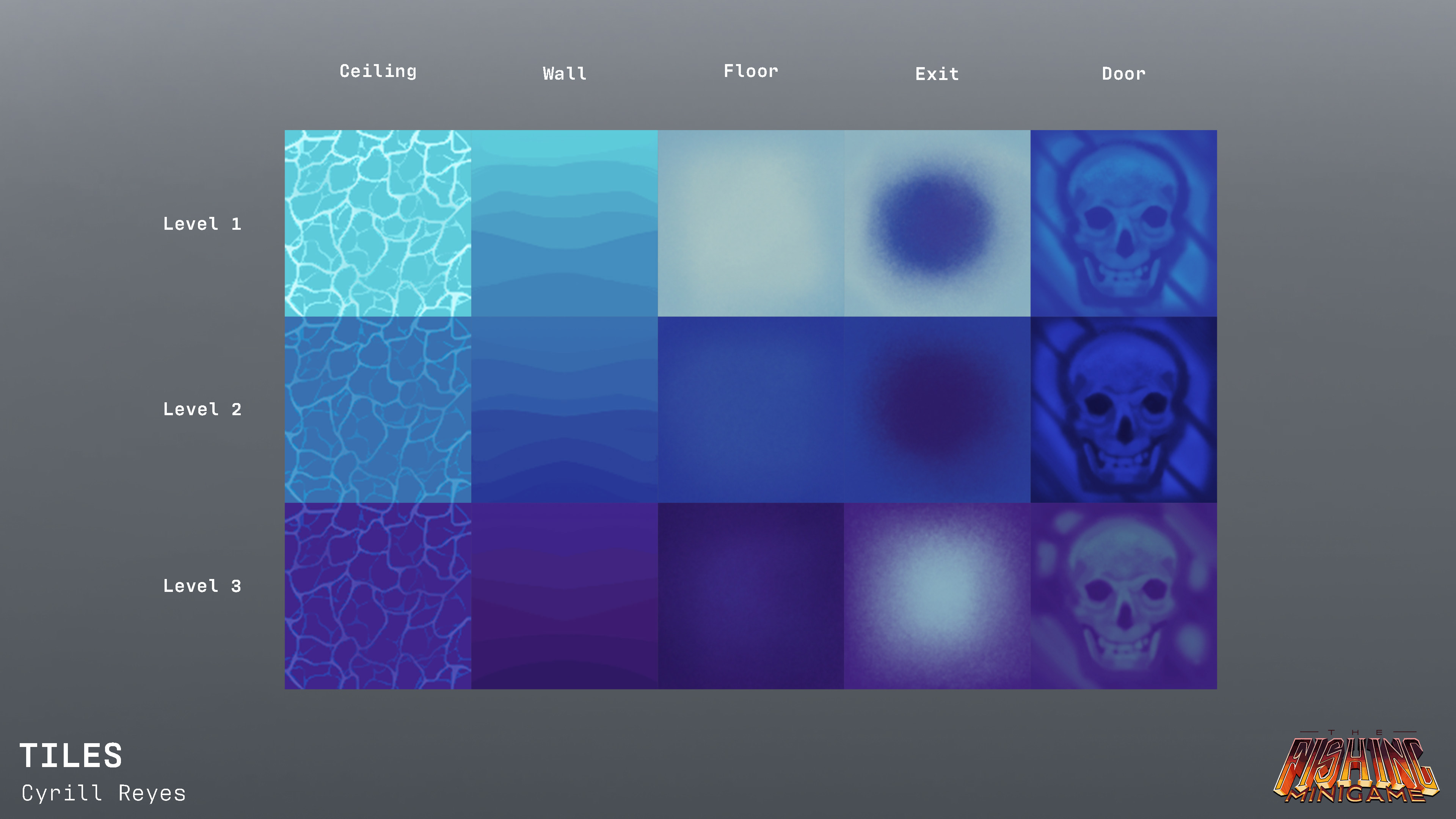Click the Level 1 Ceiling tile

click(x=378, y=223)
